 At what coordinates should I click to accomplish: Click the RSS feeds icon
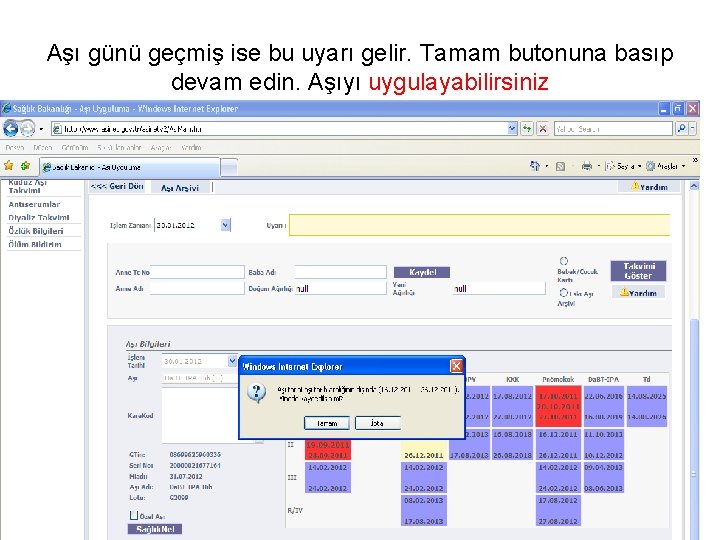tap(560, 166)
